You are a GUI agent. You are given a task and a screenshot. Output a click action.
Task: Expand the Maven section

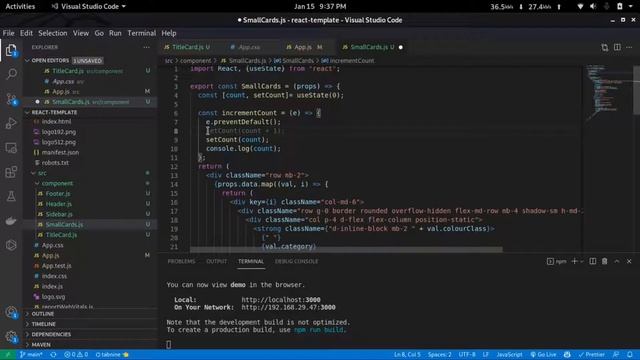(41, 344)
